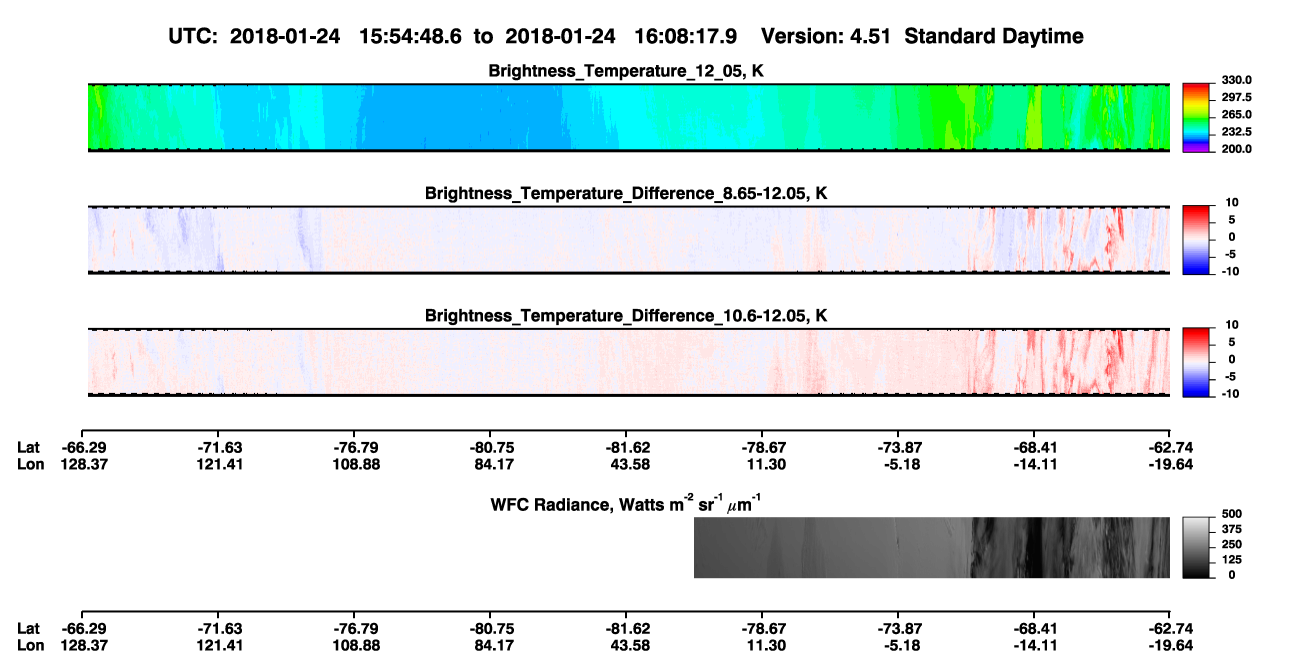This screenshot has width=1300, height=667.
Task: Click upper axis longitude value 84.17
Action: 490,464
